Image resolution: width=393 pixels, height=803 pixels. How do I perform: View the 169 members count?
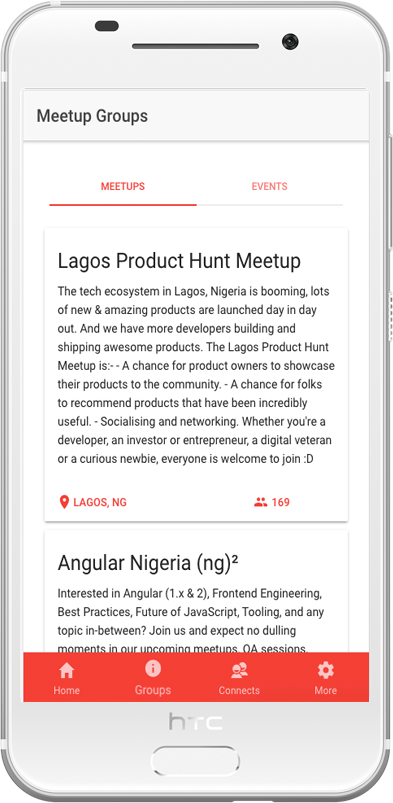click(281, 502)
